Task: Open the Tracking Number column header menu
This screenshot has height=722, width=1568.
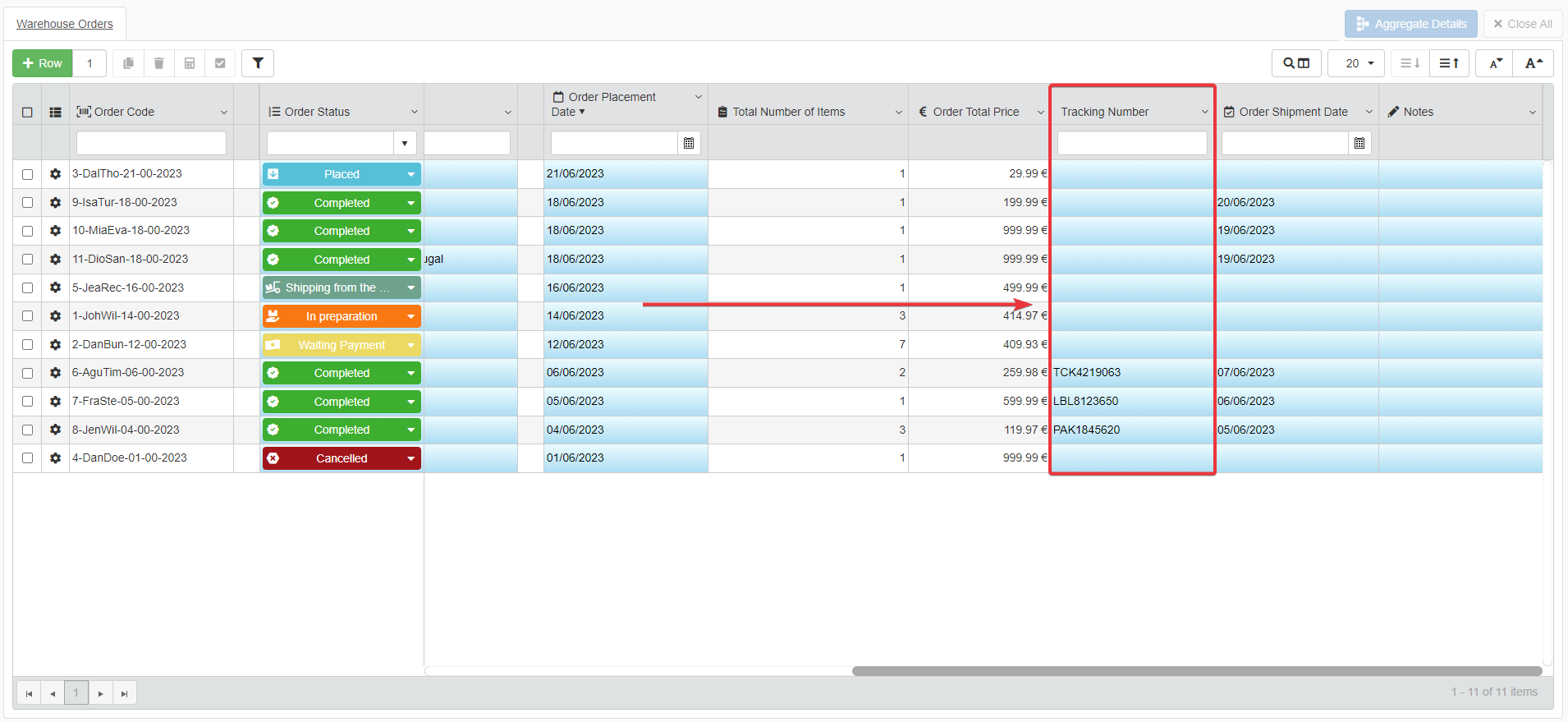Action: 1204,113
